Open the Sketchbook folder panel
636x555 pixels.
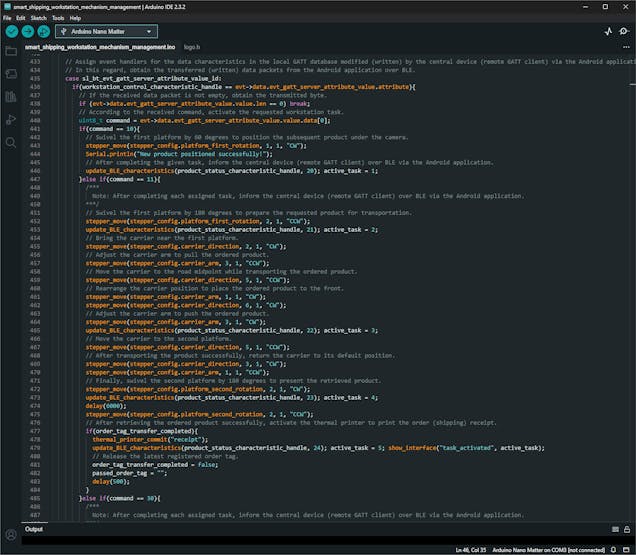11,49
